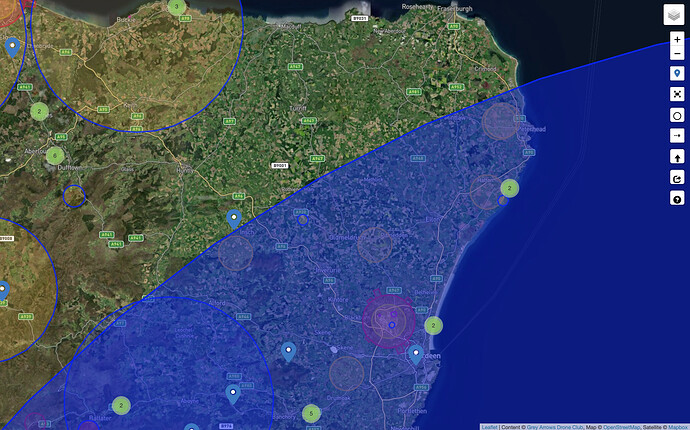This screenshot has height=430, width=690.
Task: Open the 2 cluster near Hatton coast
Action: coord(510,188)
